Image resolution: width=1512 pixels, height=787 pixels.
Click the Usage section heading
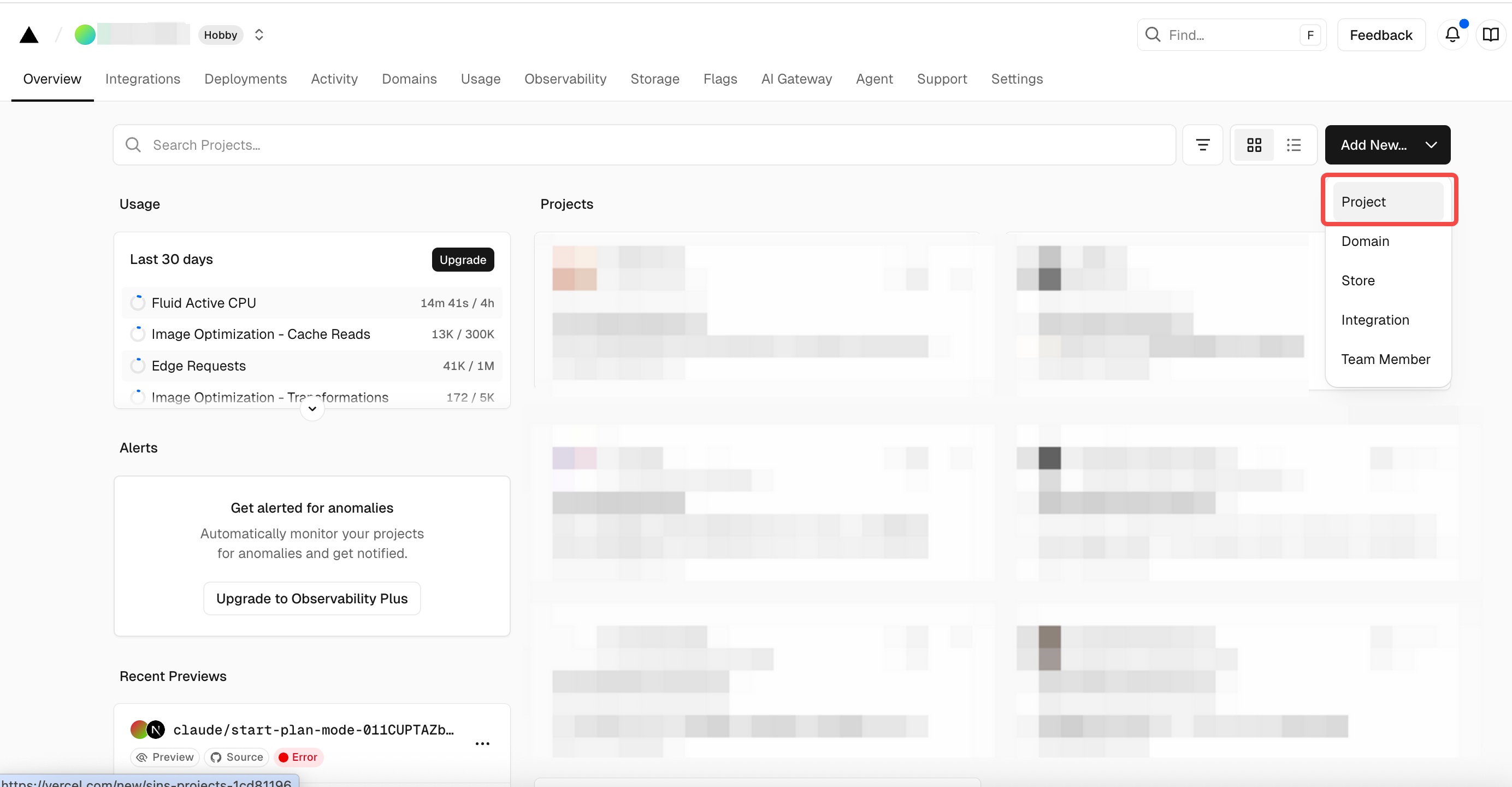click(x=140, y=204)
